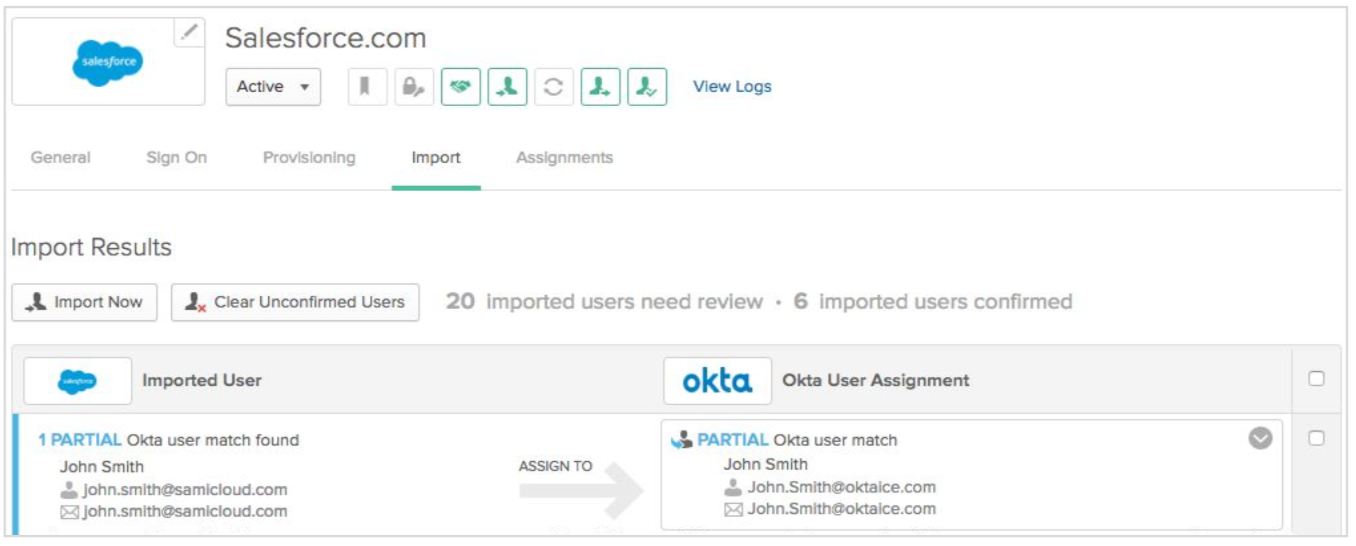Click the user with right-arrow icon
Image resolution: width=1356 pixels, height=546 pixels.
(600, 87)
